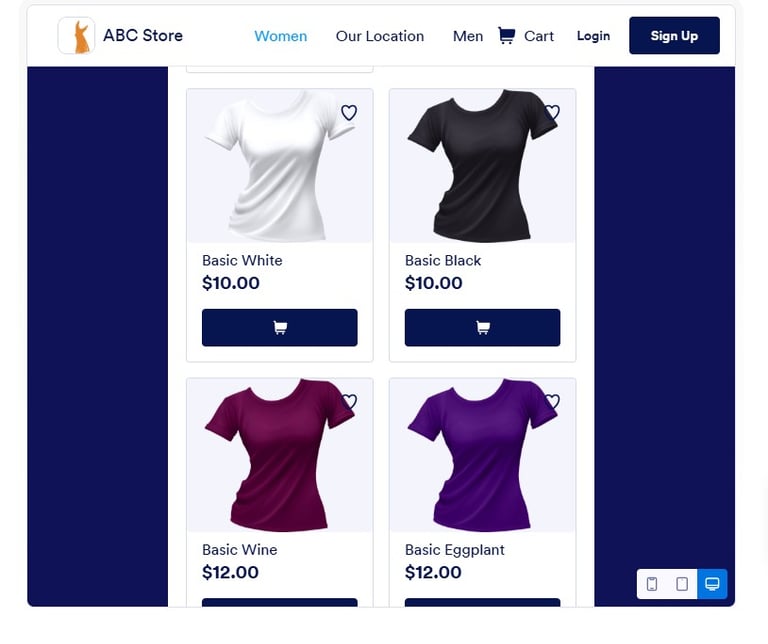
Task: Open the Basic Eggplant shirt image
Action: coord(482,455)
